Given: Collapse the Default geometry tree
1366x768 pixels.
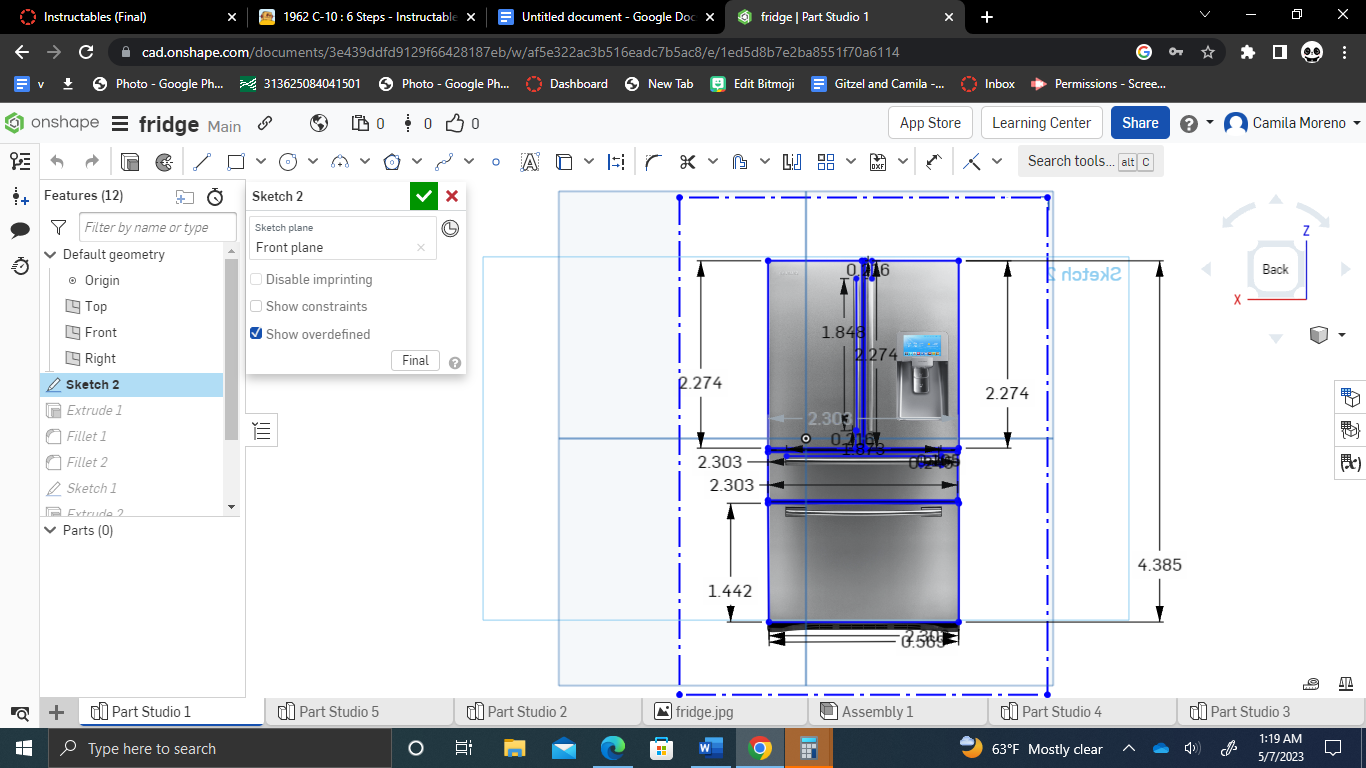Looking at the screenshot, I should click(x=50, y=254).
